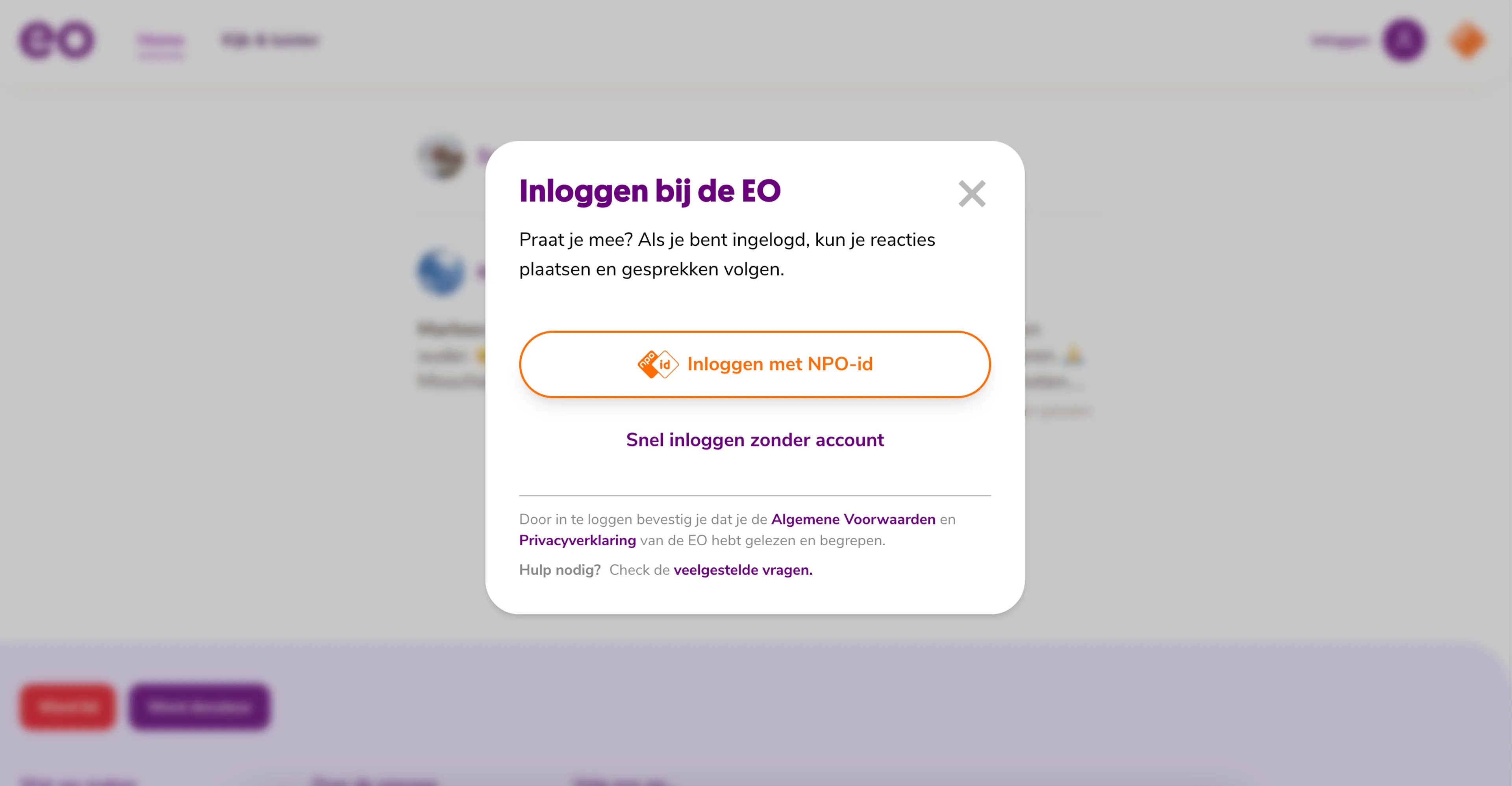Image resolution: width=1512 pixels, height=786 pixels.
Task: Click the blue user avatar behind the dialog
Action: (x=441, y=272)
